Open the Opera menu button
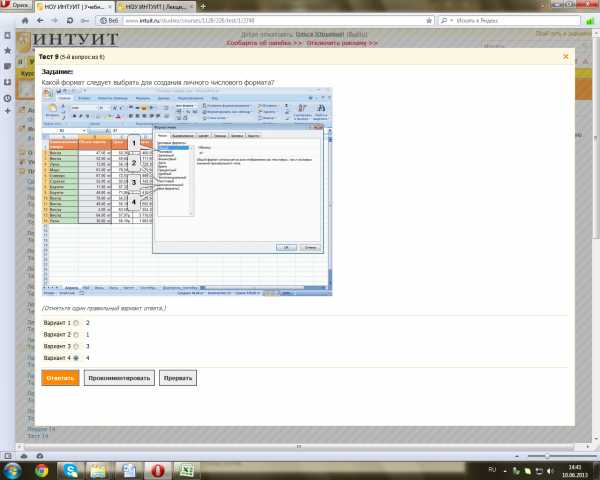 (x=15, y=5)
